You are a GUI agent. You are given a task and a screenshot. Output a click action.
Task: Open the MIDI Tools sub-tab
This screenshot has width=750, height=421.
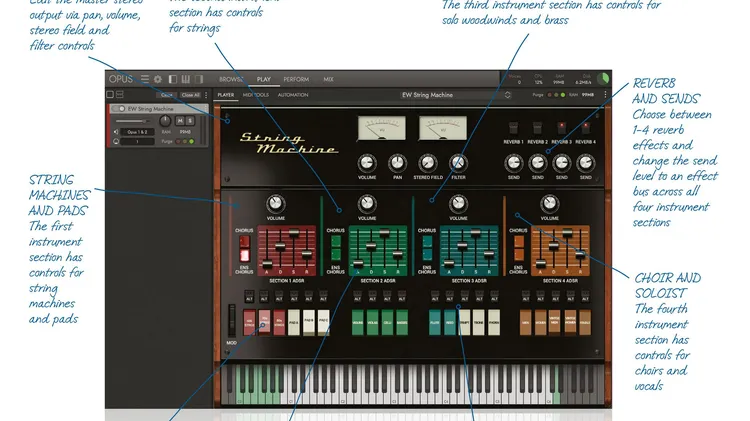click(255, 95)
